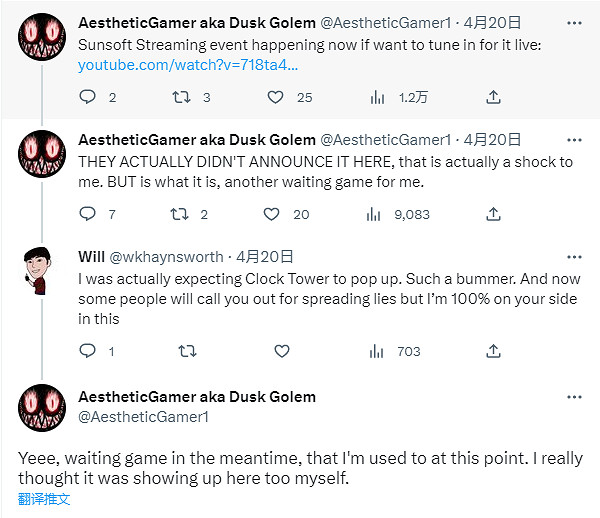Screen dimensions: 600x518
Task: Retweet Will's Clock Tower reply
Action: (x=186, y=351)
